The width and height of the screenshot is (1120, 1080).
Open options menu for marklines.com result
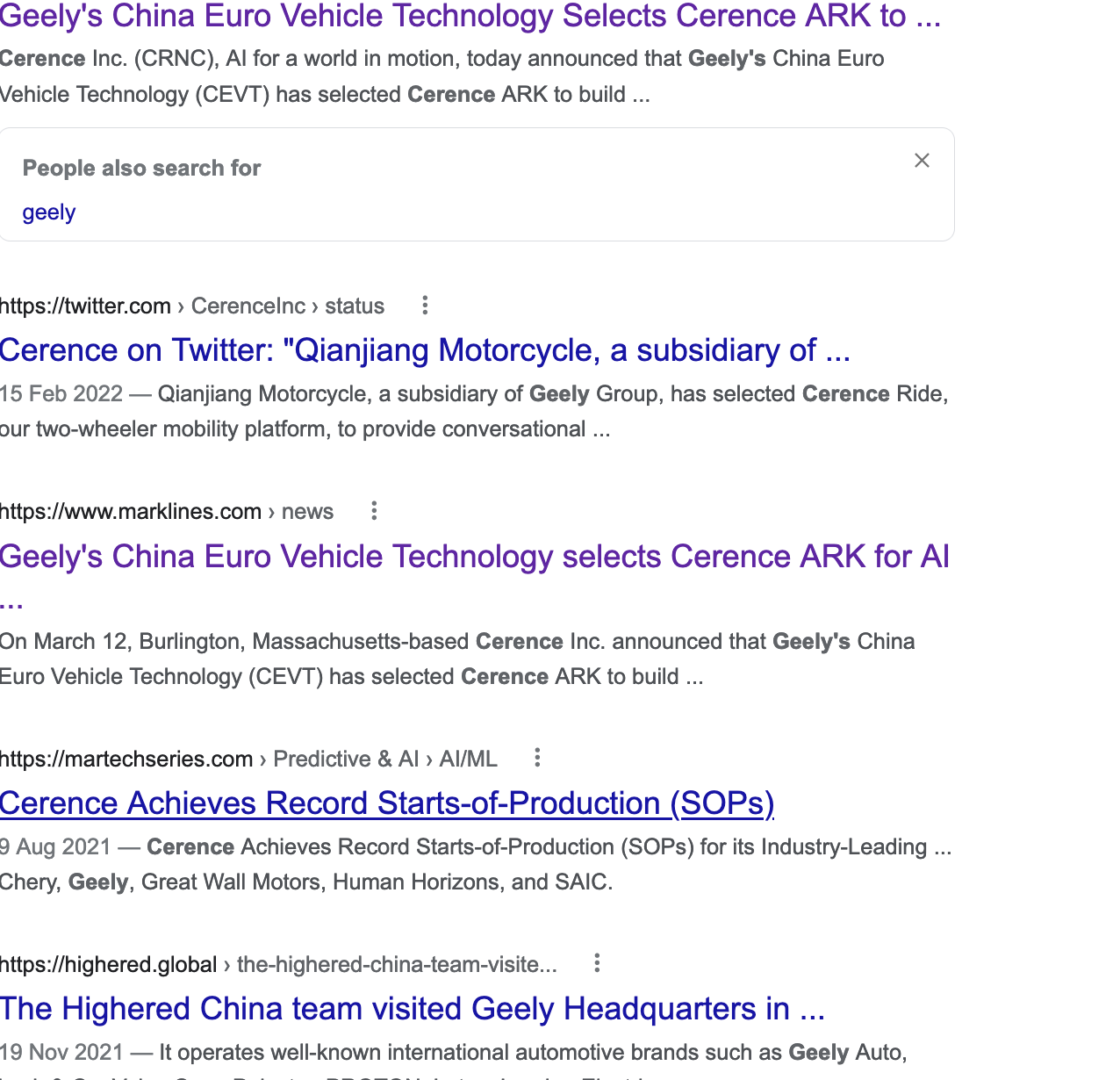(x=374, y=511)
